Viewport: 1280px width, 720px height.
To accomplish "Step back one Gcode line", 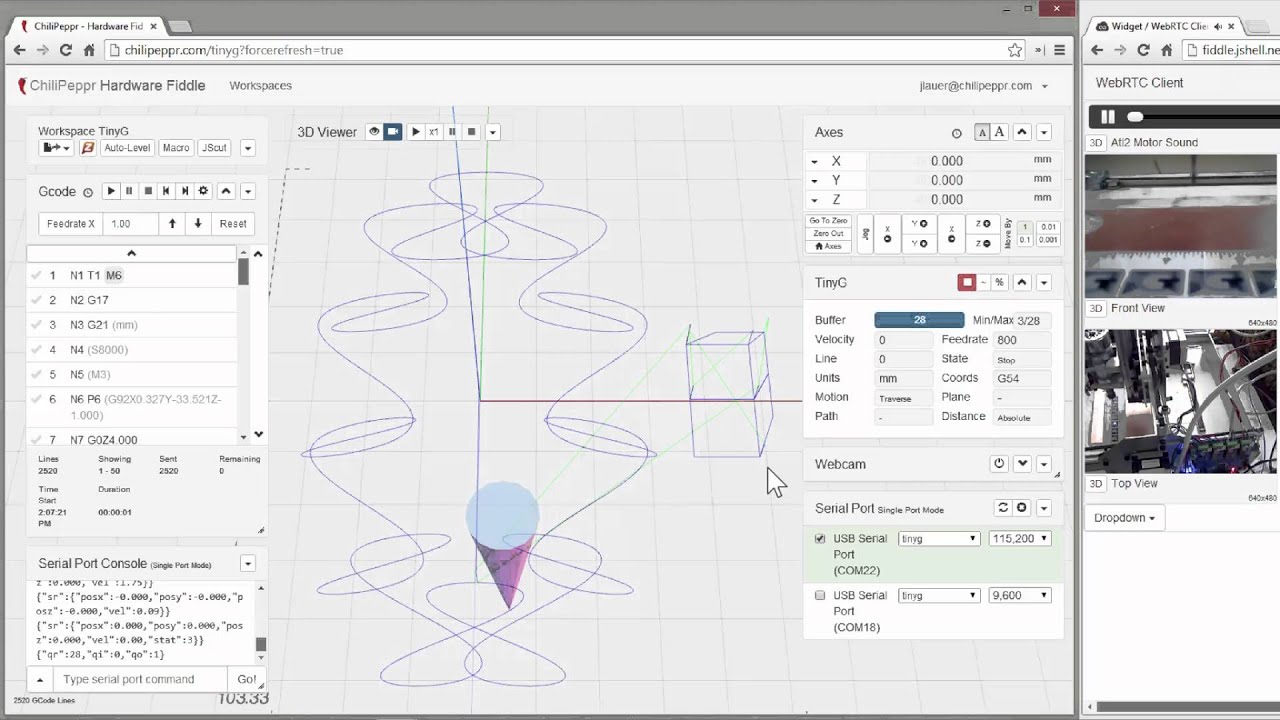I will [x=166, y=191].
